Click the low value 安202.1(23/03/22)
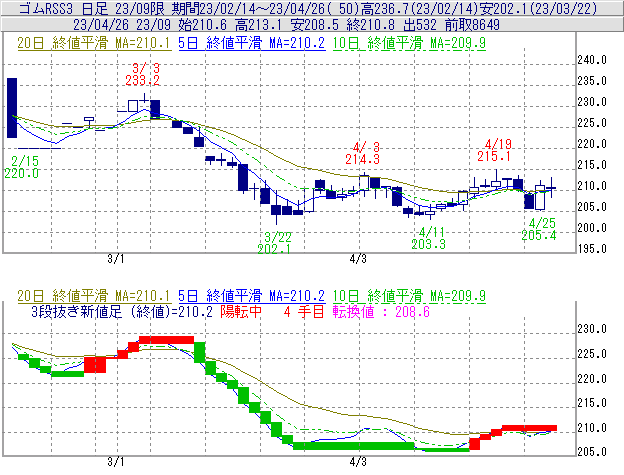 tap(539, 8)
